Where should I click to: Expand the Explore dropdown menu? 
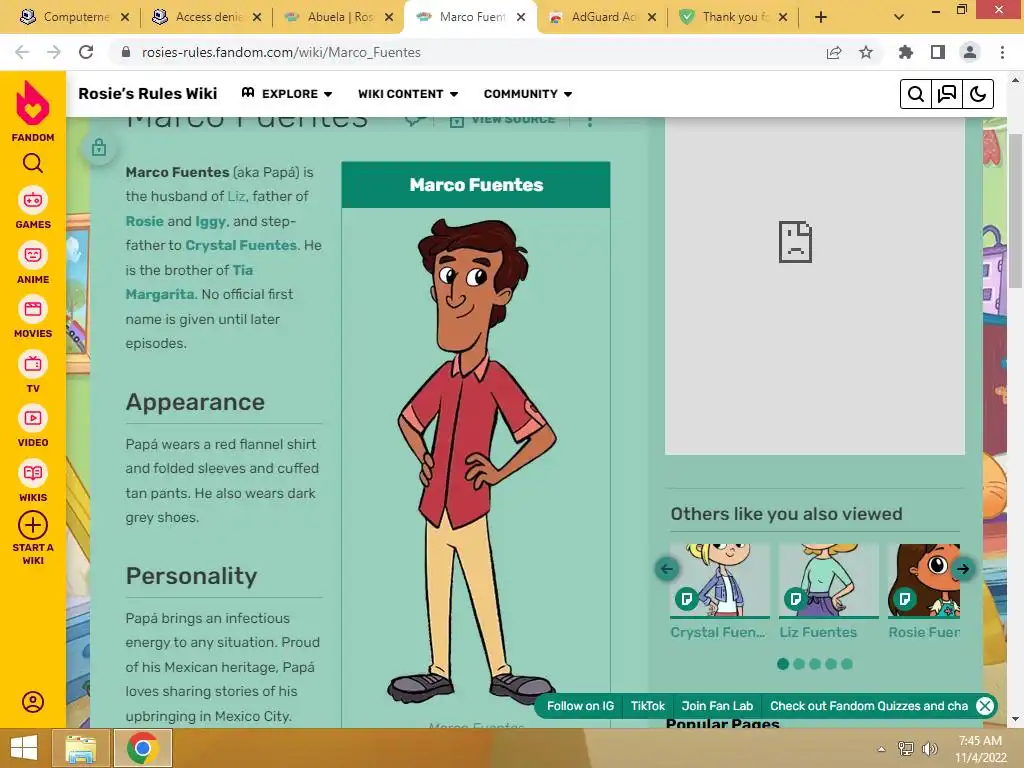point(287,94)
